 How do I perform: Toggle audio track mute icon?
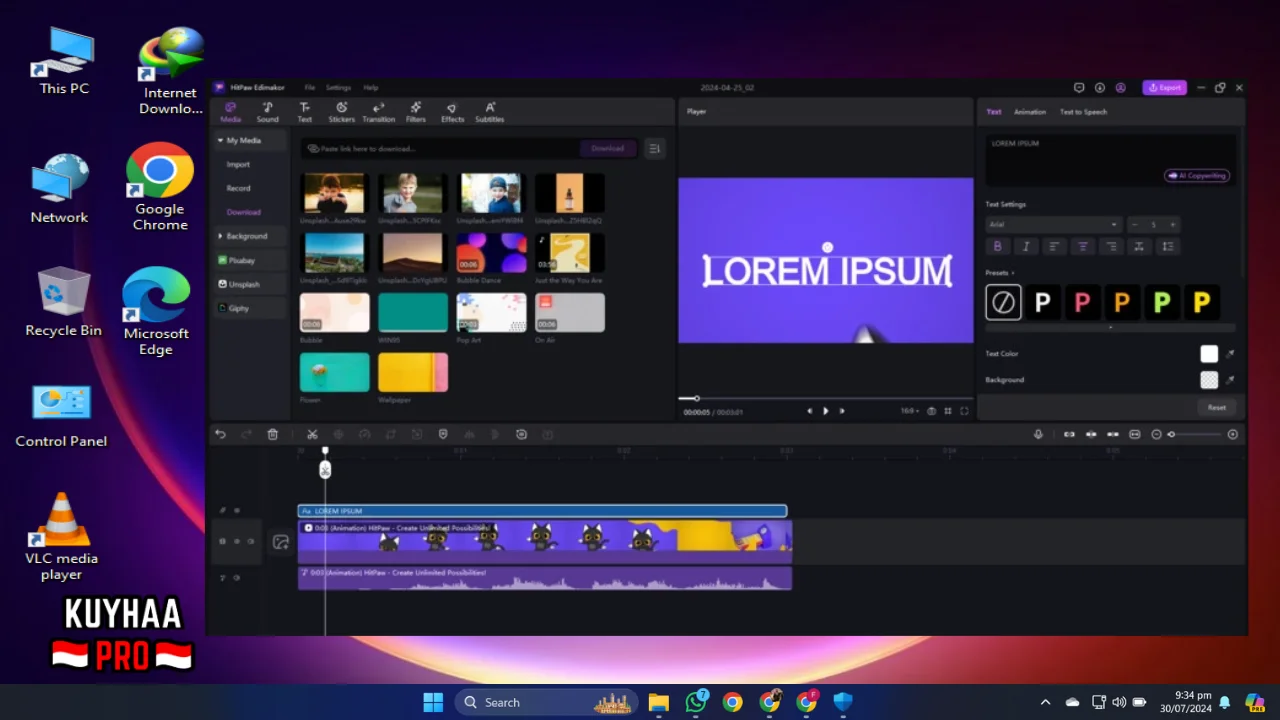click(x=236, y=577)
